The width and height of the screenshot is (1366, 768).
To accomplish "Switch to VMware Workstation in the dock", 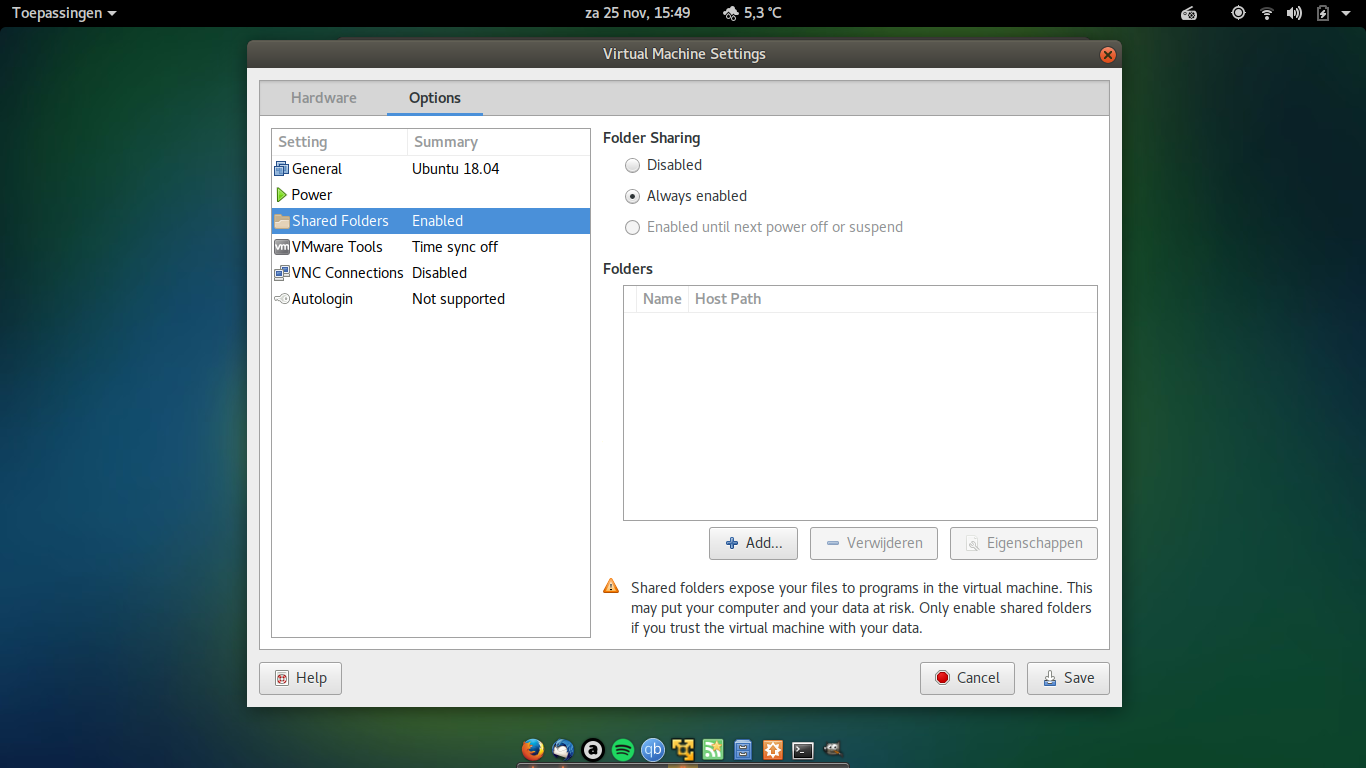I will [x=683, y=749].
